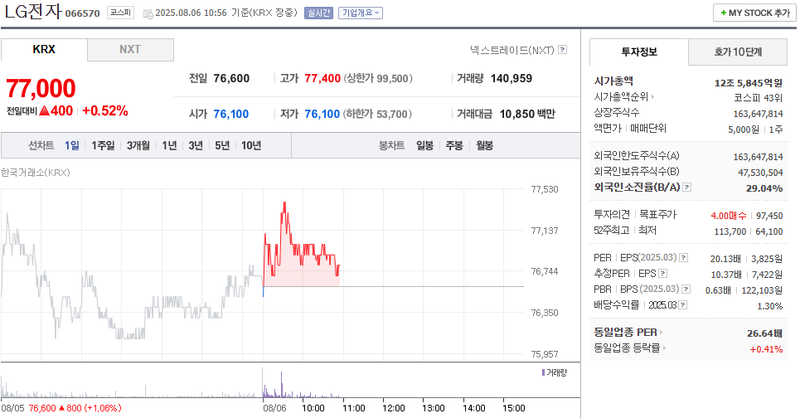Expand the 기업개요 dropdown

pyautogui.click(x=360, y=13)
